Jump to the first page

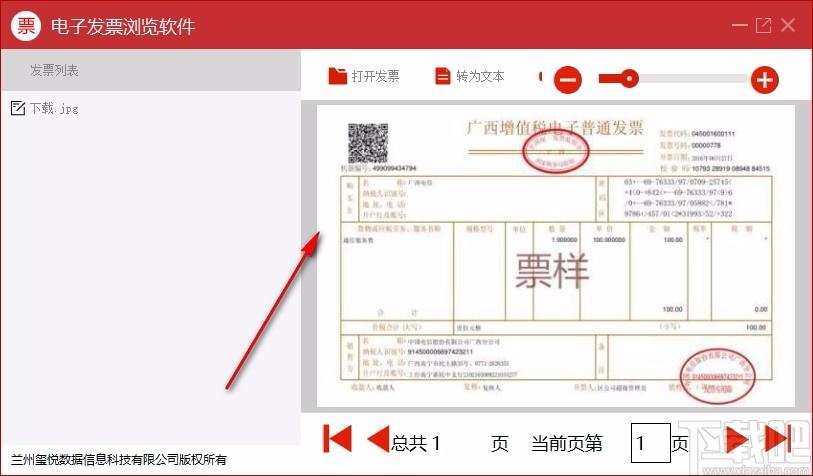(x=337, y=438)
